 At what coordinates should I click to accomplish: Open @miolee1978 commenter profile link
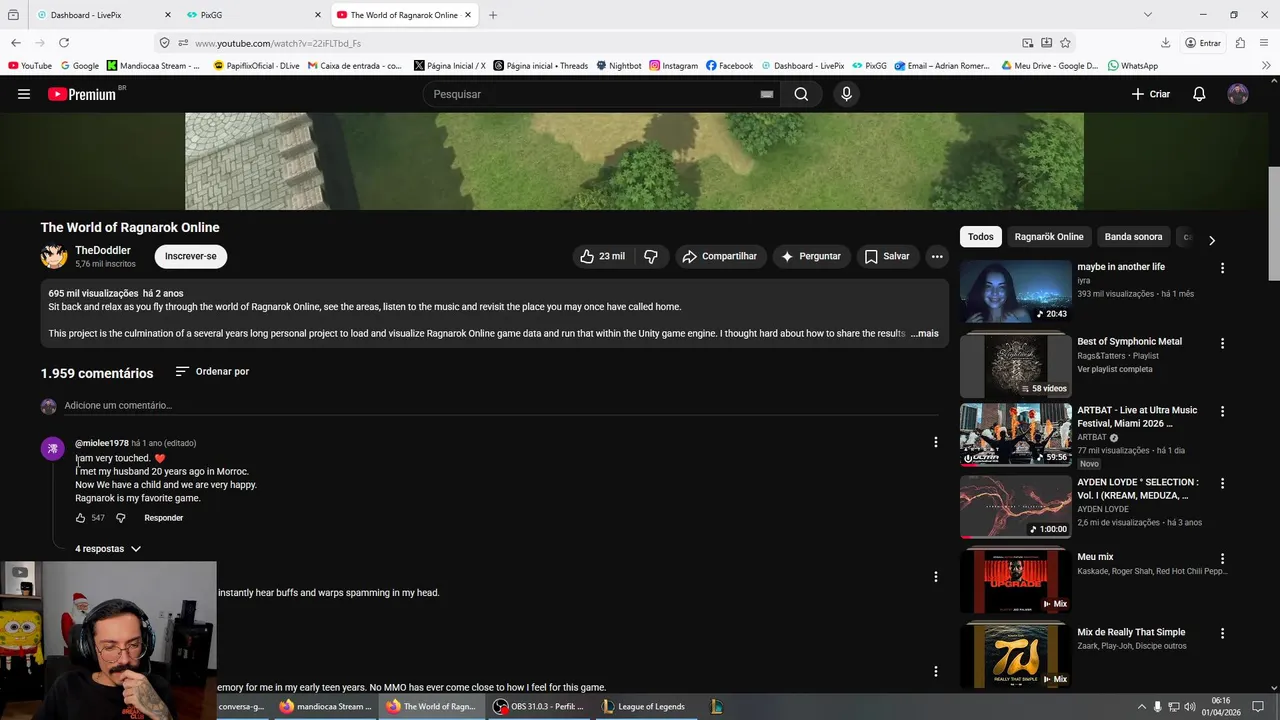(x=102, y=443)
